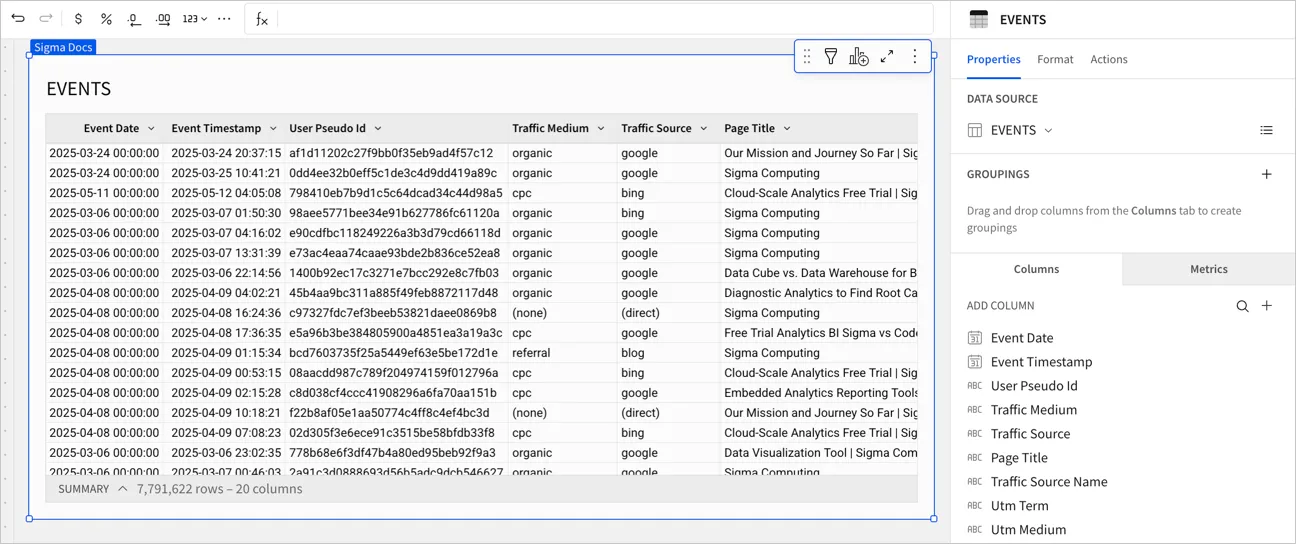This screenshot has width=1296, height=544.
Task: Click the 7,791,622 rows summary text
Action: pyautogui.click(x=219, y=489)
